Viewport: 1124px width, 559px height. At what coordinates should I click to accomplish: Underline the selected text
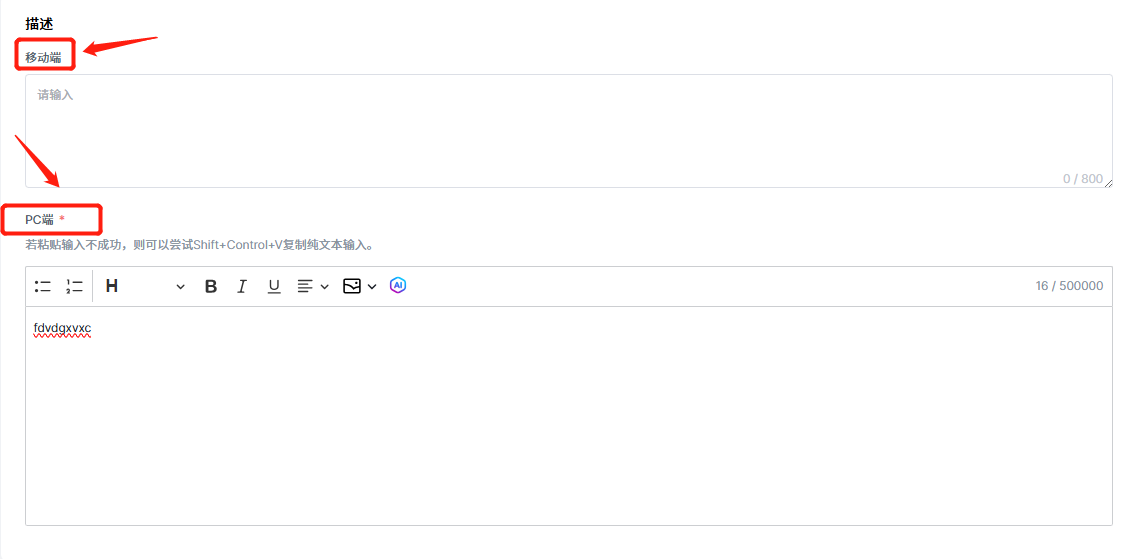(274, 286)
